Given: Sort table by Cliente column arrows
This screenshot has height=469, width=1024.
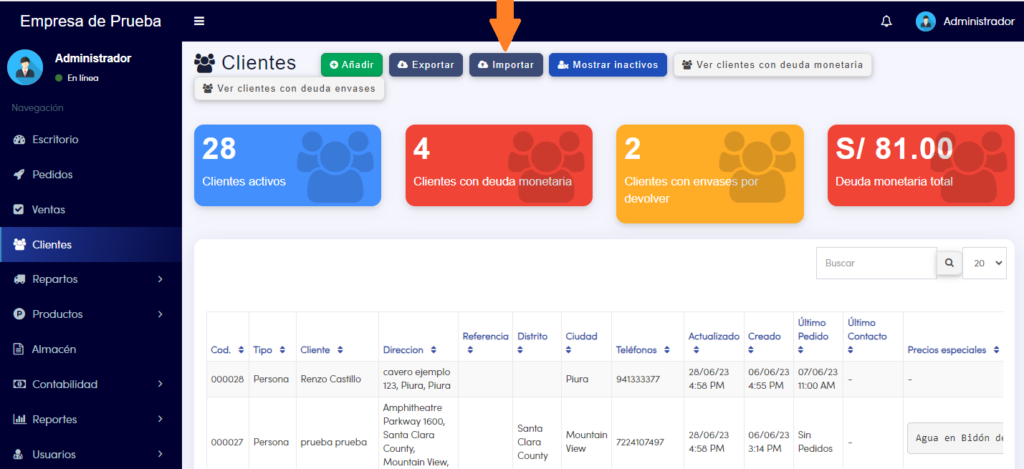Looking at the screenshot, I should (339, 350).
